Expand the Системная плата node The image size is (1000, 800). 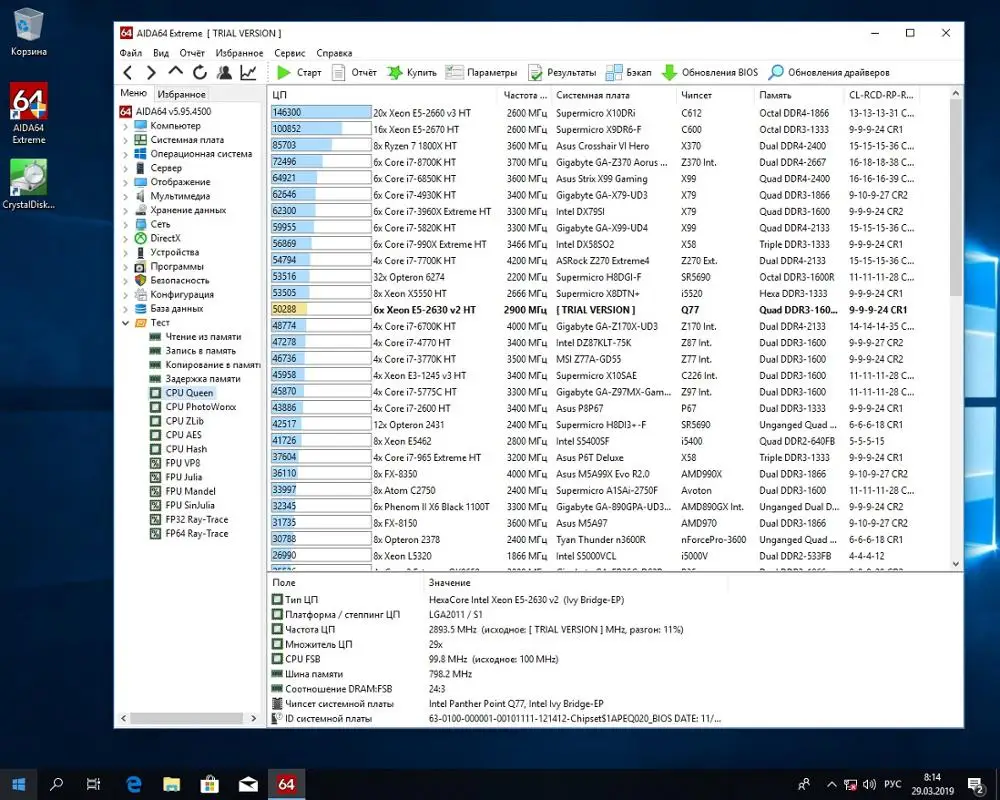(125, 140)
